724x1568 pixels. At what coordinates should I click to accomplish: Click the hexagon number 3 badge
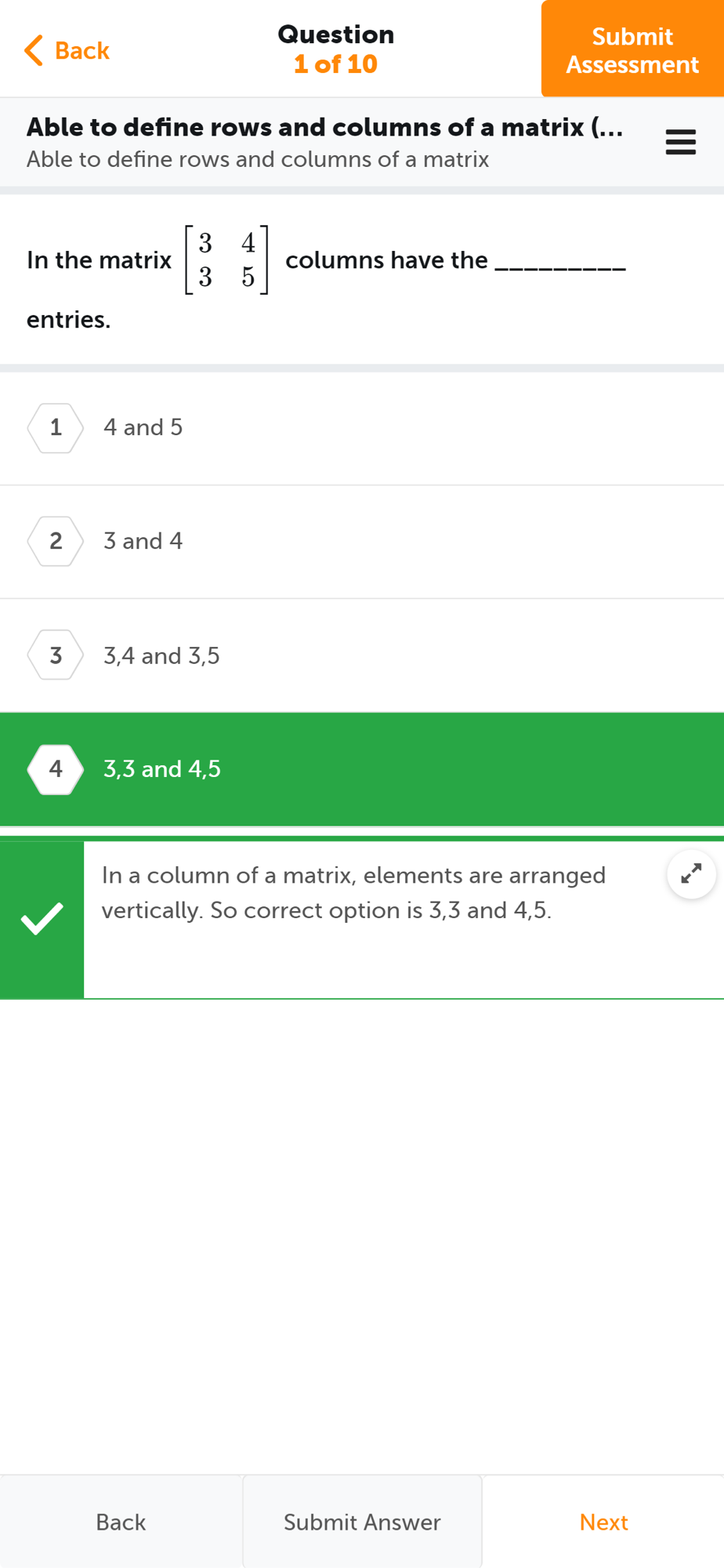[x=56, y=655]
